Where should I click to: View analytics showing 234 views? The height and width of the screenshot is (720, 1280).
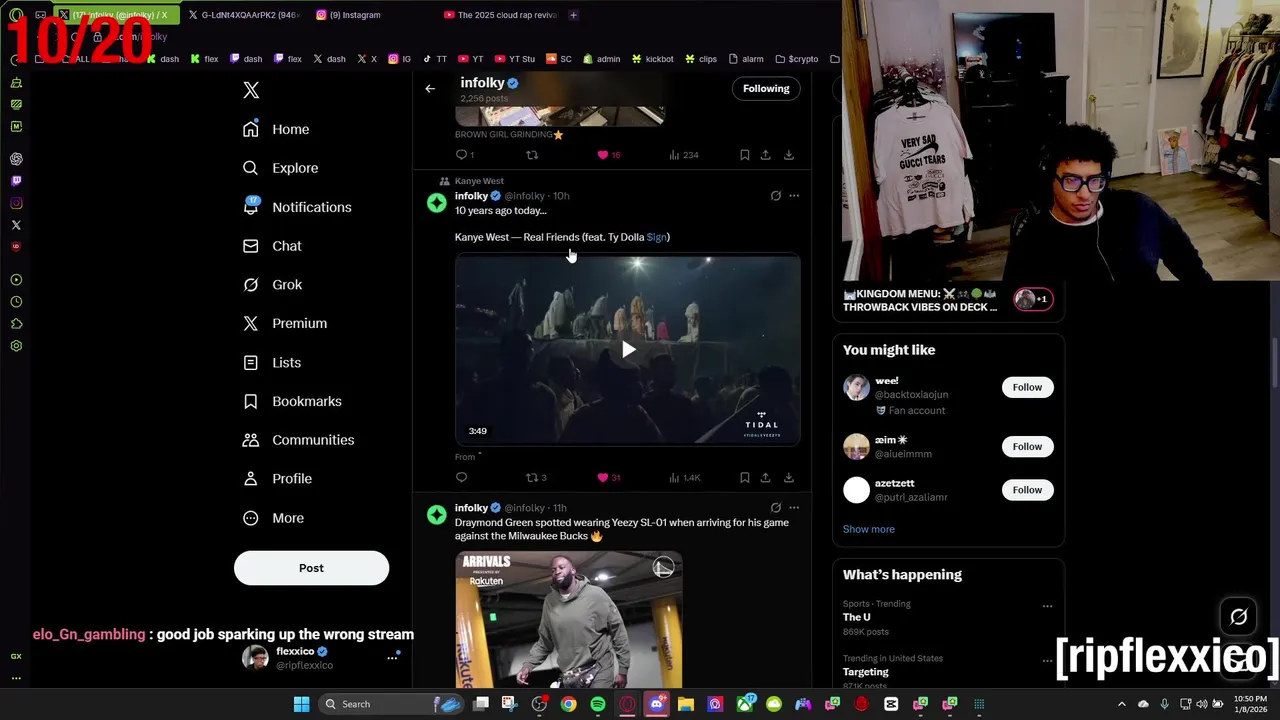684,155
